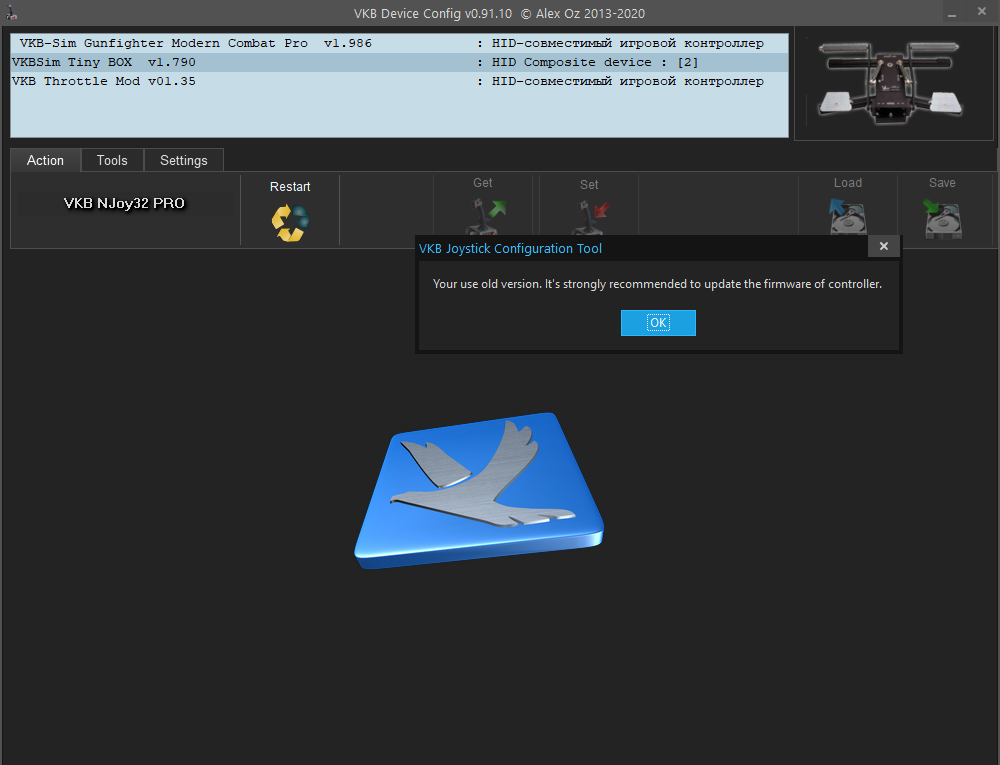The image size is (1000, 765).
Task: Select the VKB Throttle Mod v01.35 row
Action: click(399, 82)
